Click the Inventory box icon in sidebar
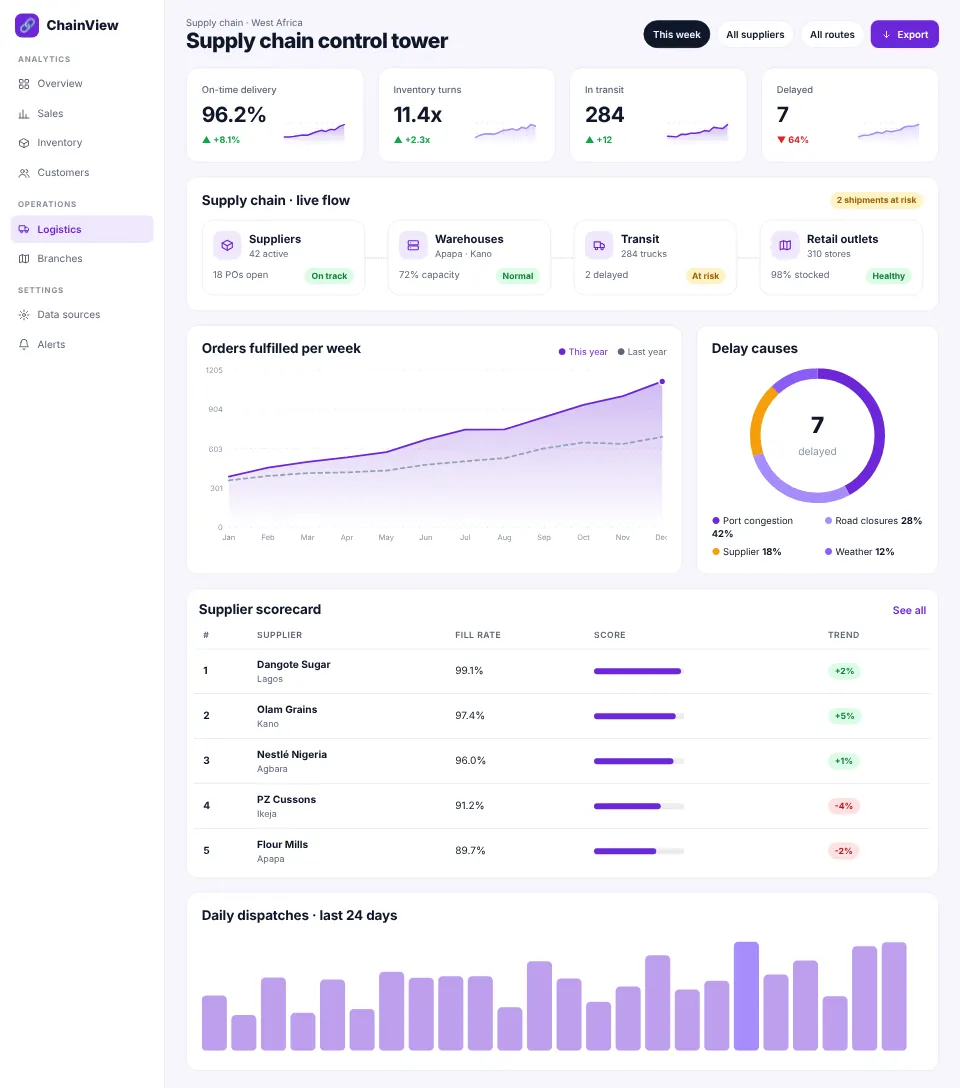 [x=24, y=143]
